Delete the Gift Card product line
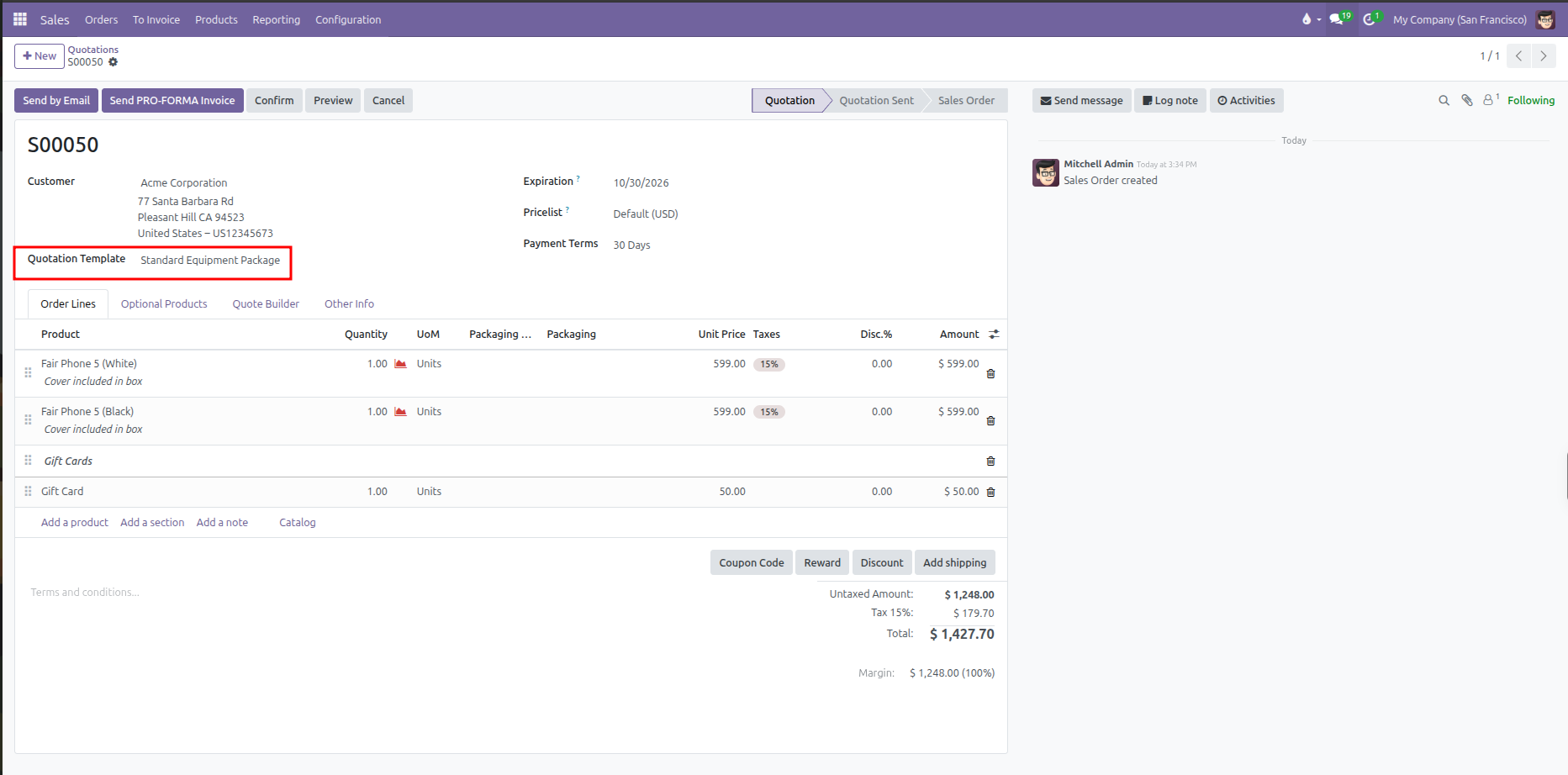This screenshot has height=775, width=1568. 990,493
